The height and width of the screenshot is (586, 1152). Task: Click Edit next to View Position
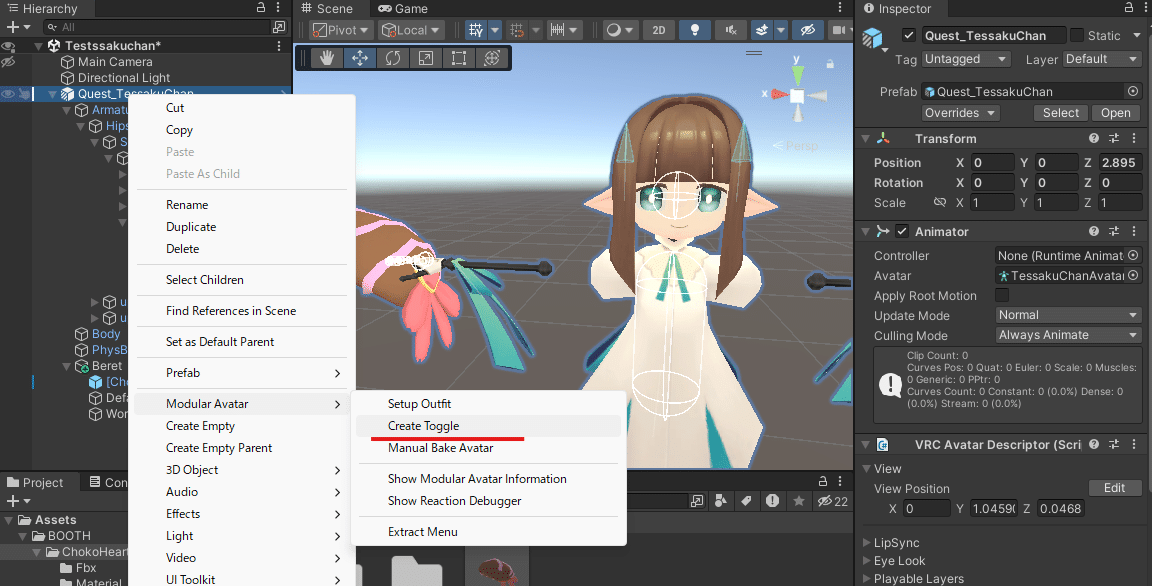(x=1114, y=487)
